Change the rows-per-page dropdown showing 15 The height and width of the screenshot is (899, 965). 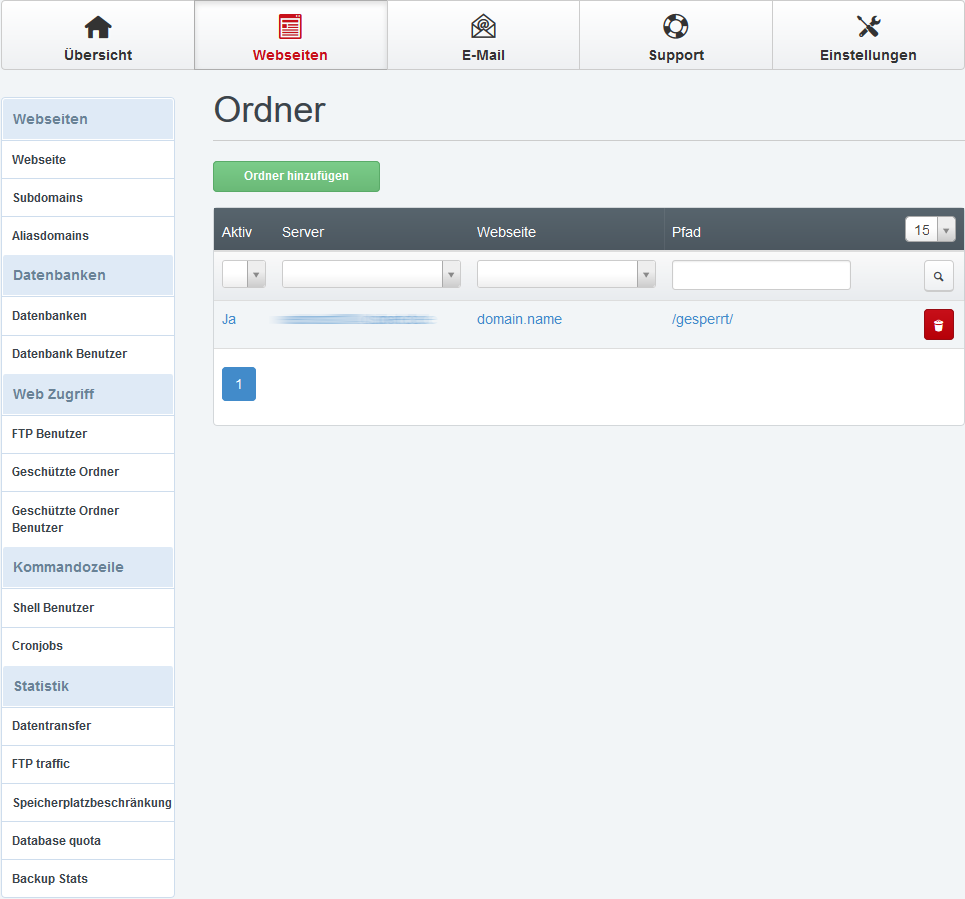(930, 230)
